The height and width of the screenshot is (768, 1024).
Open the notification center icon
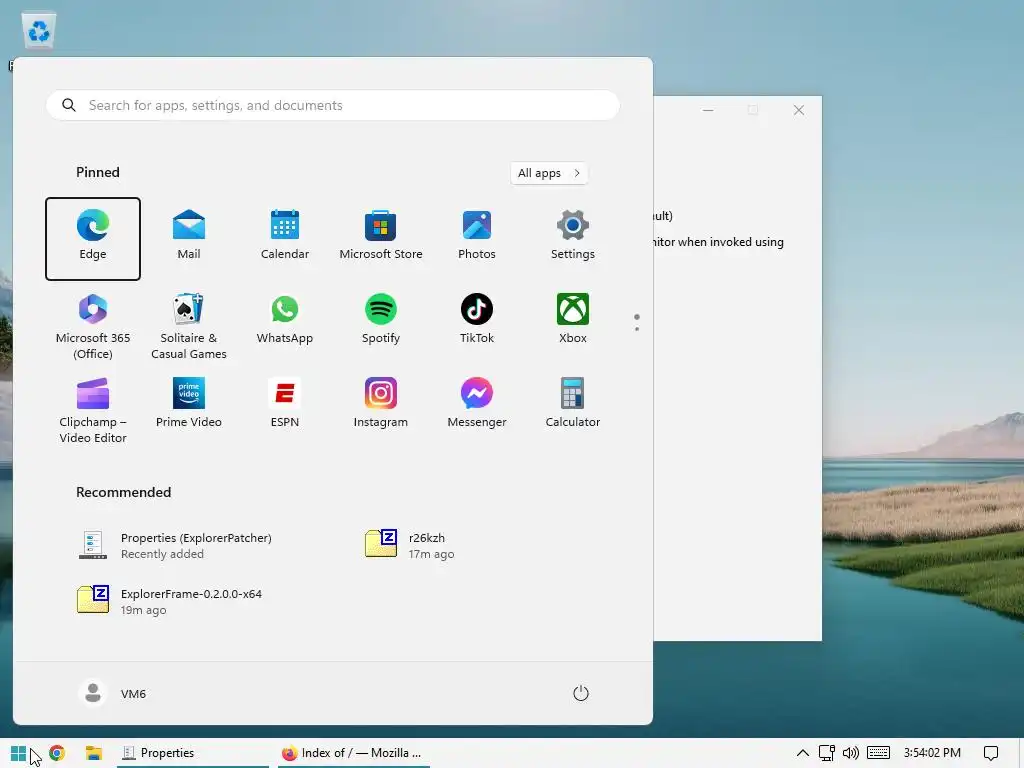991,754
